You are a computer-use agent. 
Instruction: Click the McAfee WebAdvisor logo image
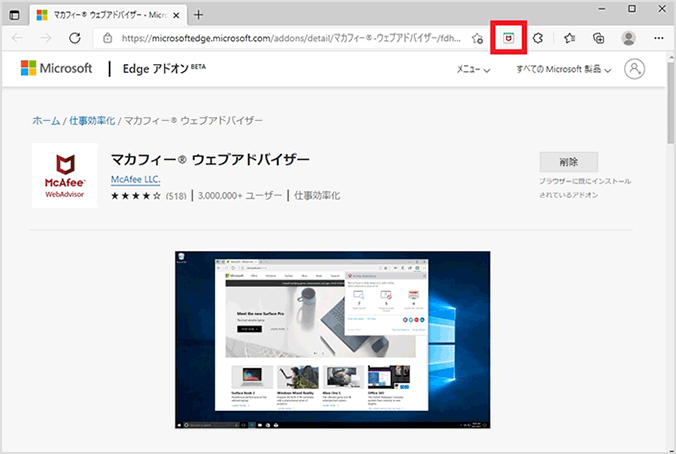(x=65, y=175)
